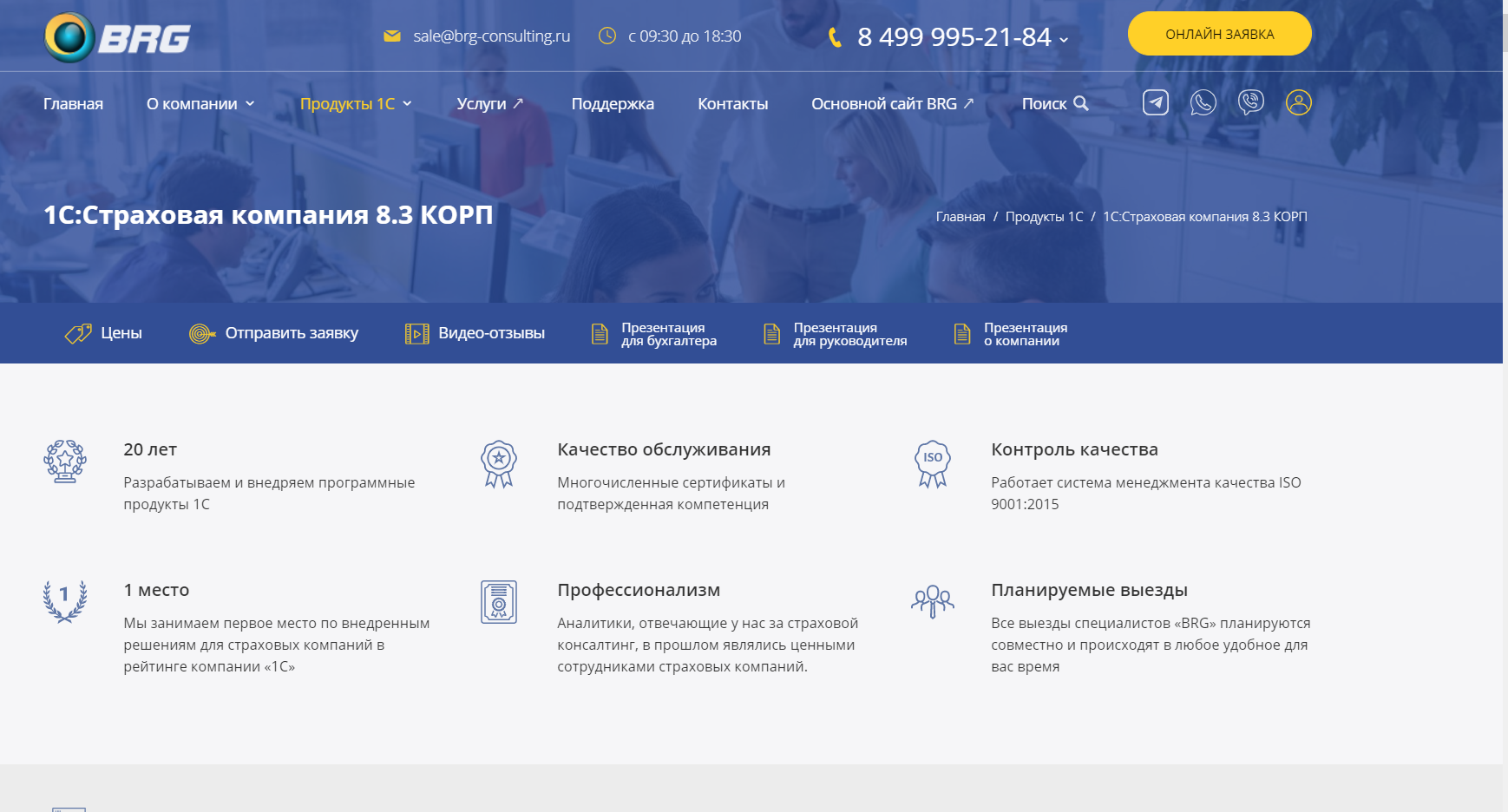Click the star medal icon for Качество обслуживания
The height and width of the screenshot is (812, 1508).
[499, 464]
